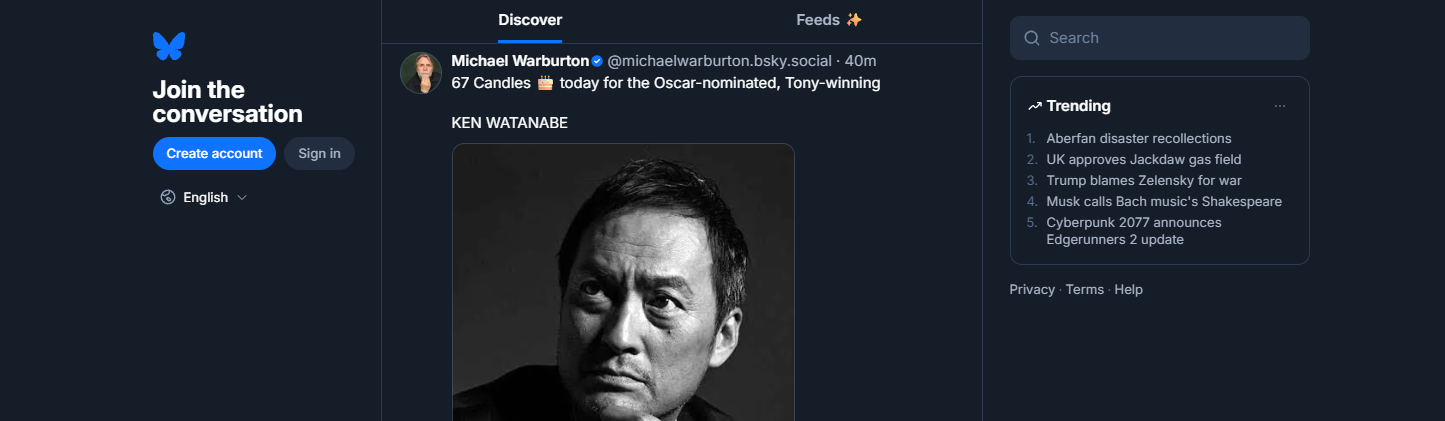The height and width of the screenshot is (421, 1445).
Task: Click the blue verified badge
Action: tap(597, 61)
